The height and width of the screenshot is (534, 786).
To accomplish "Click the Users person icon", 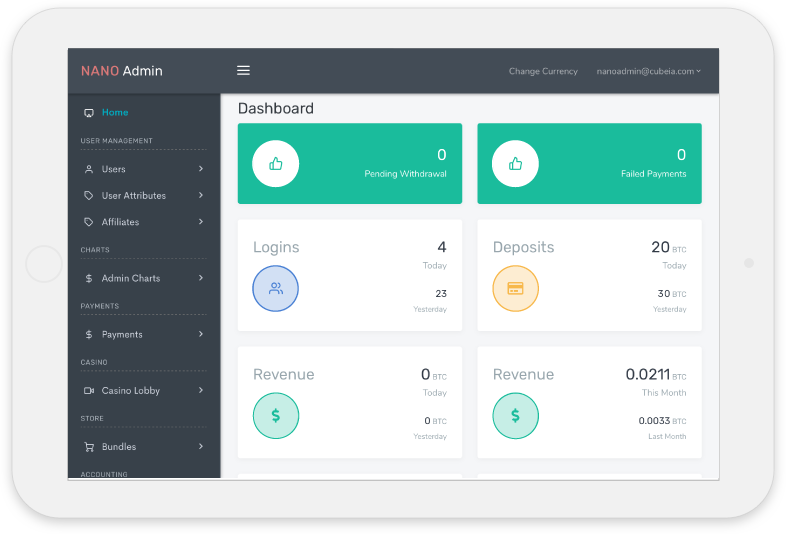I will pyautogui.click(x=89, y=169).
